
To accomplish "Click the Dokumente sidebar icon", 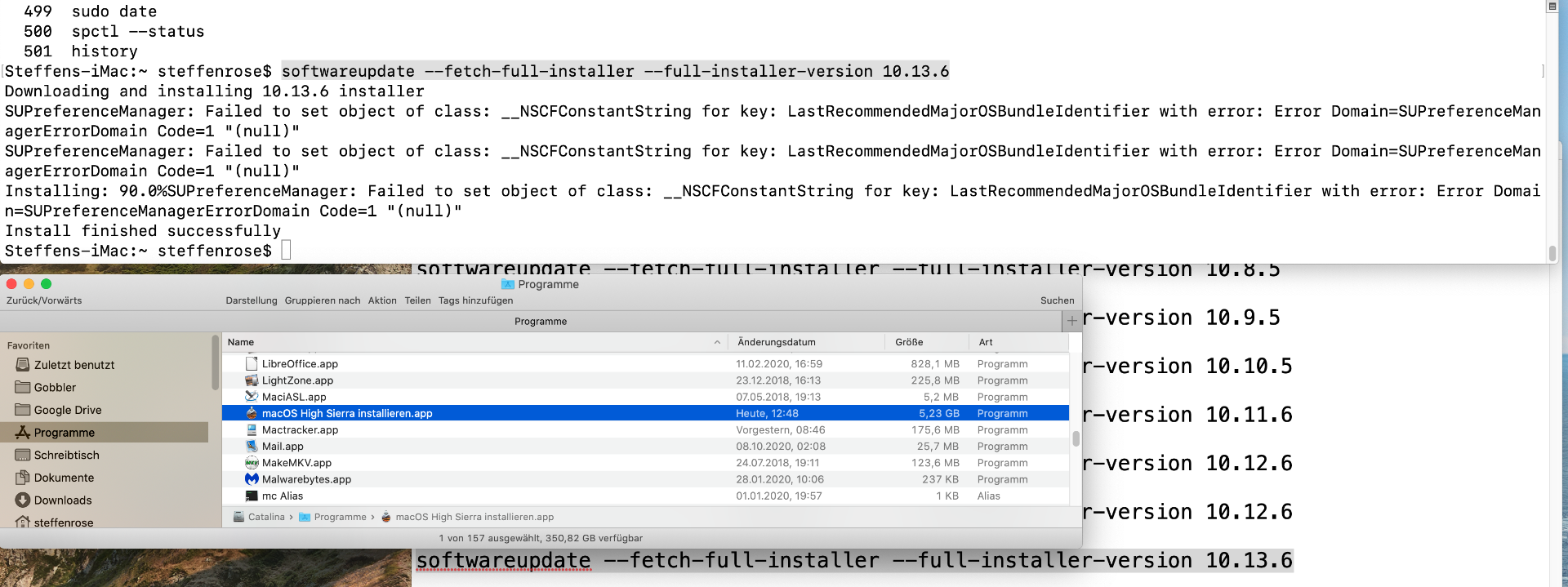I will (x=23, y=478).
